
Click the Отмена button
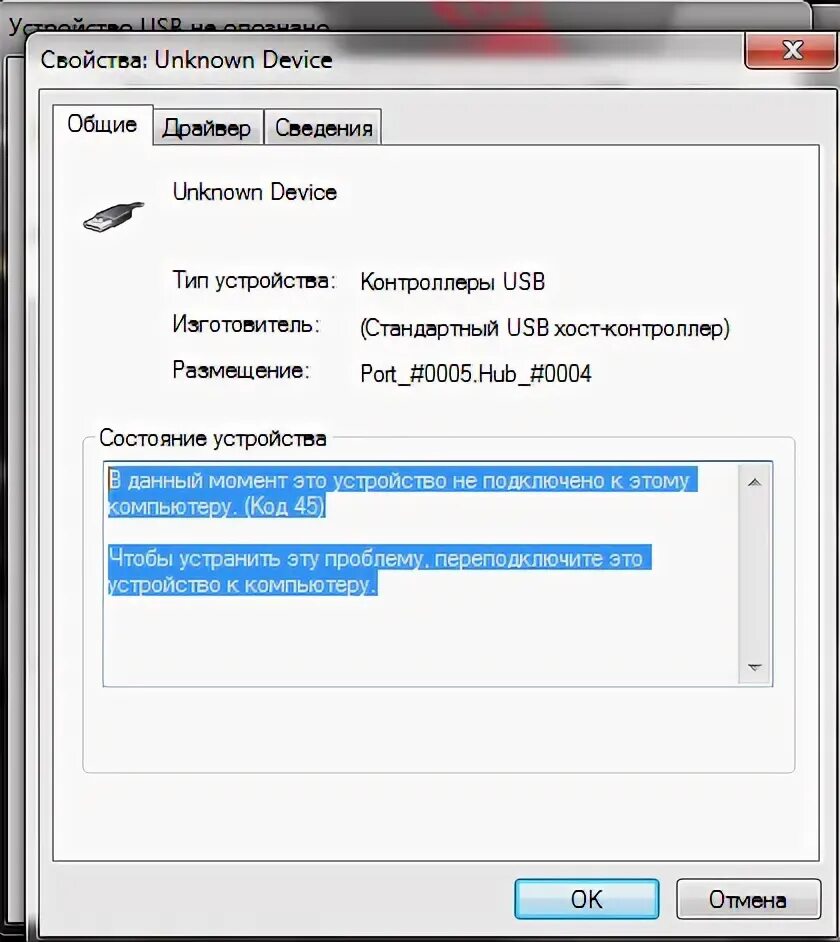click(748, 899)
